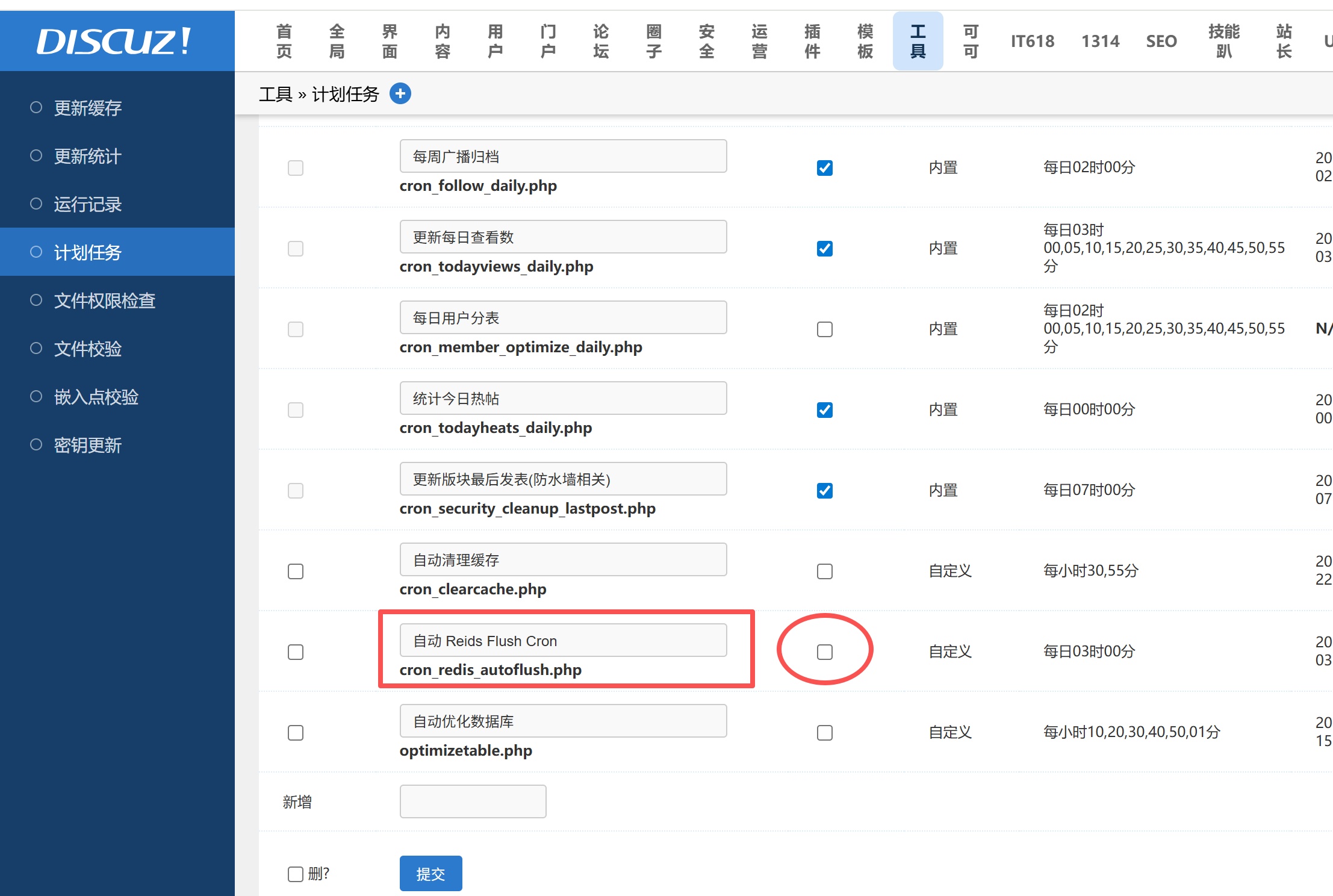Screen dimensions: 1333x896
Task: Open cron_security_cleanup_lastpost.php task link
Action: (527, 509)
